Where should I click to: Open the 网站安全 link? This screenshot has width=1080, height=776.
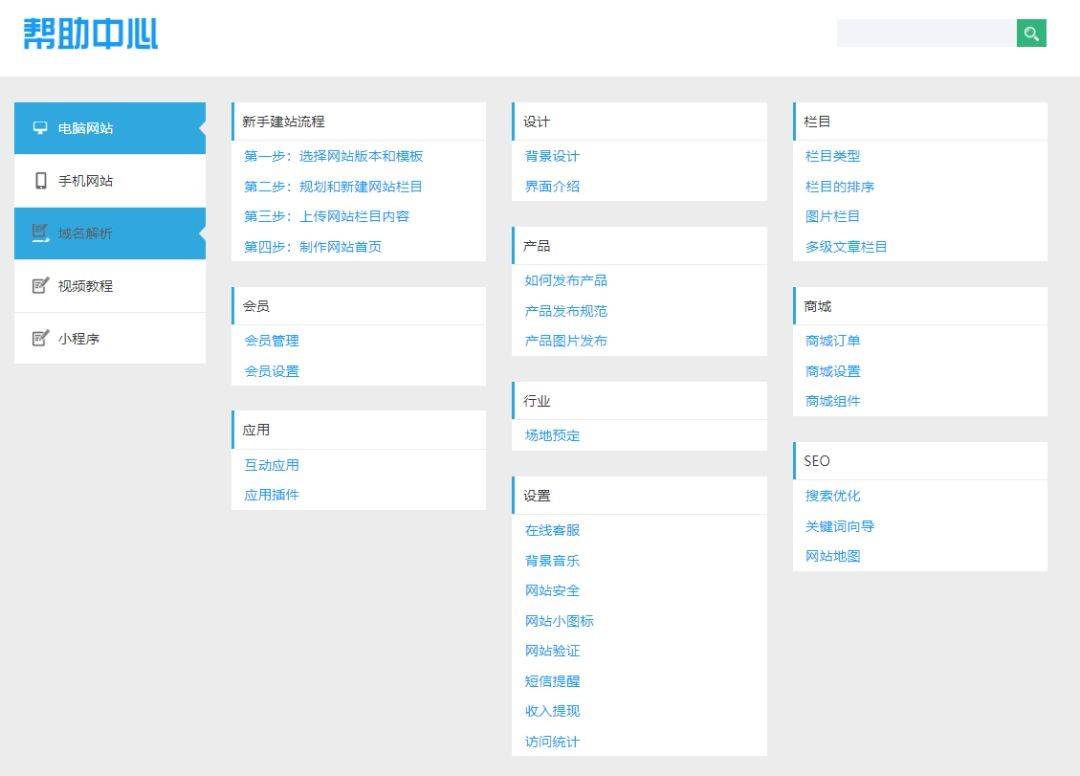click(552, 591)
